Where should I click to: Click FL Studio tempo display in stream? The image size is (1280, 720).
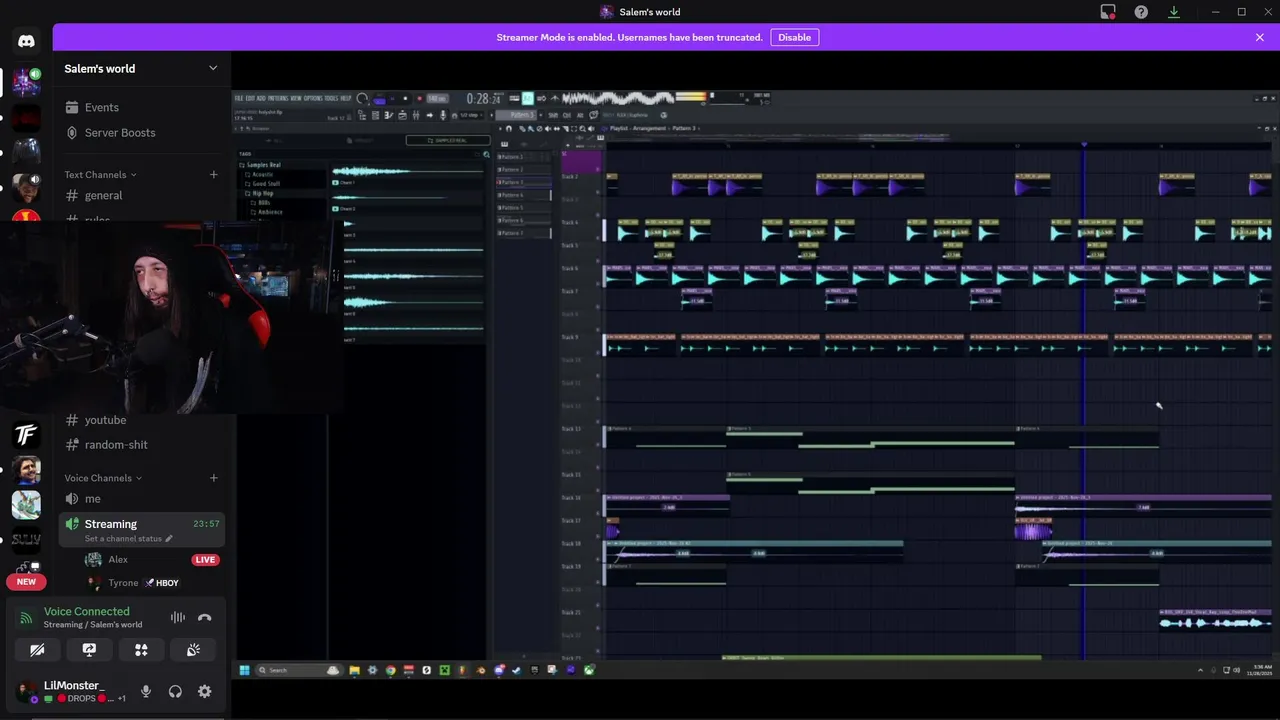437,98
